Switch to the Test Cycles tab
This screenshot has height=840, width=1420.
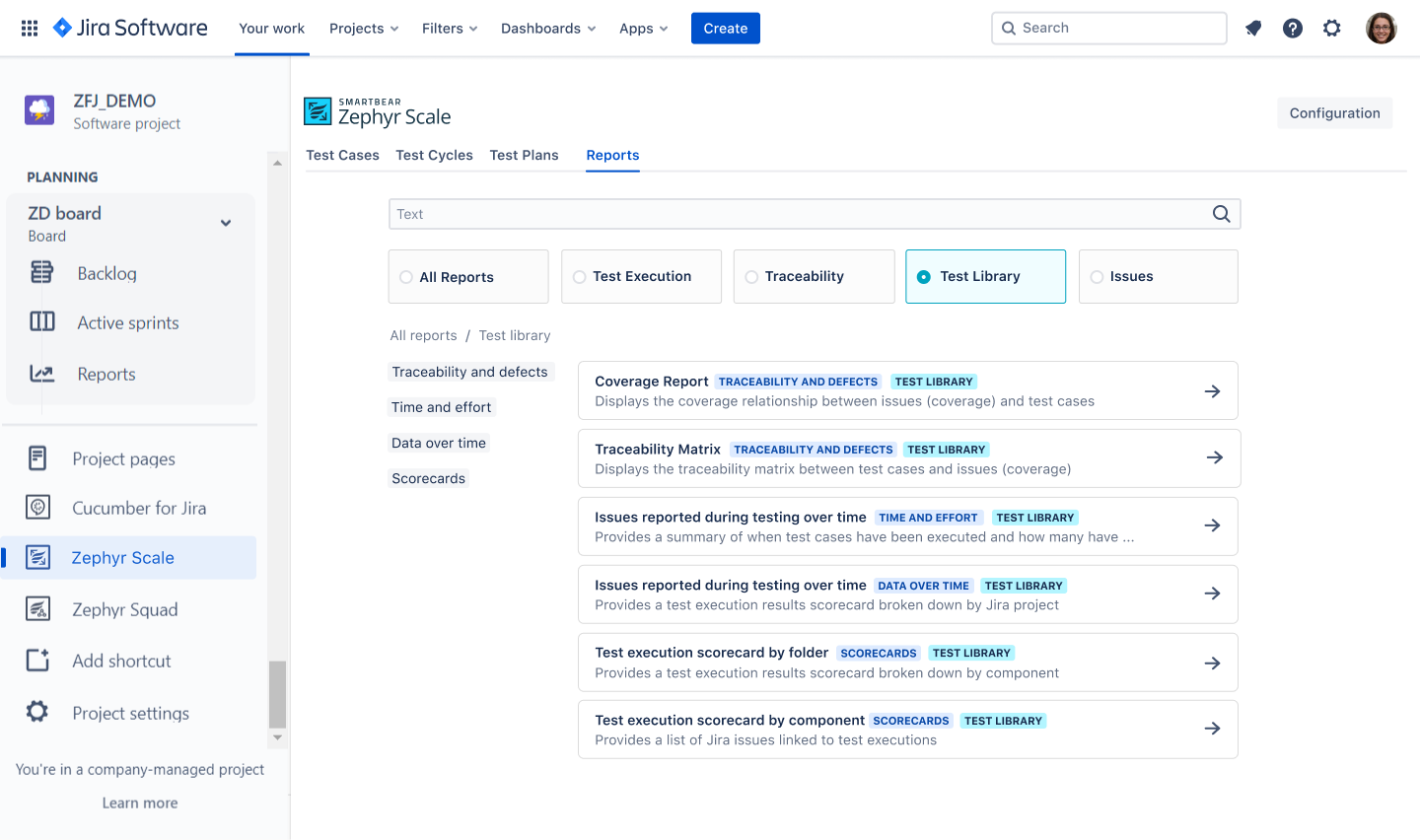[x=434, y=155]
